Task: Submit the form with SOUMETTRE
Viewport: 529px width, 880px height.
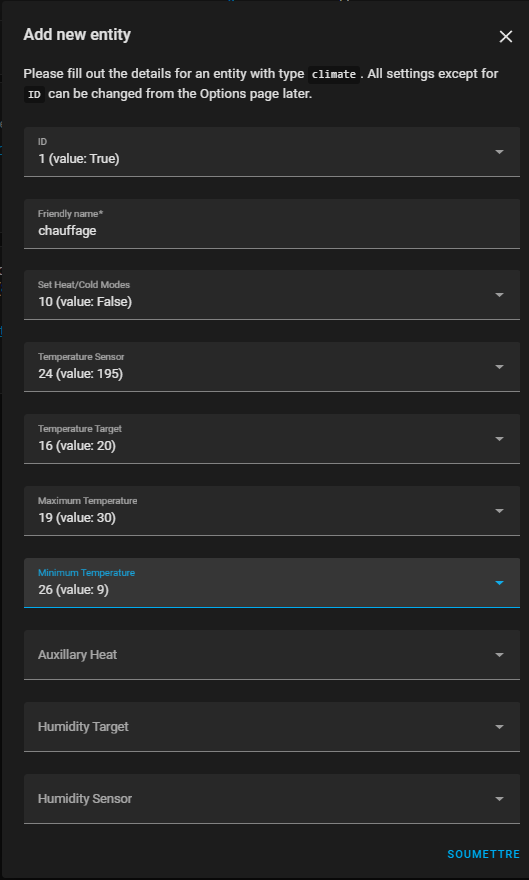Action: [x=484, y=854]
